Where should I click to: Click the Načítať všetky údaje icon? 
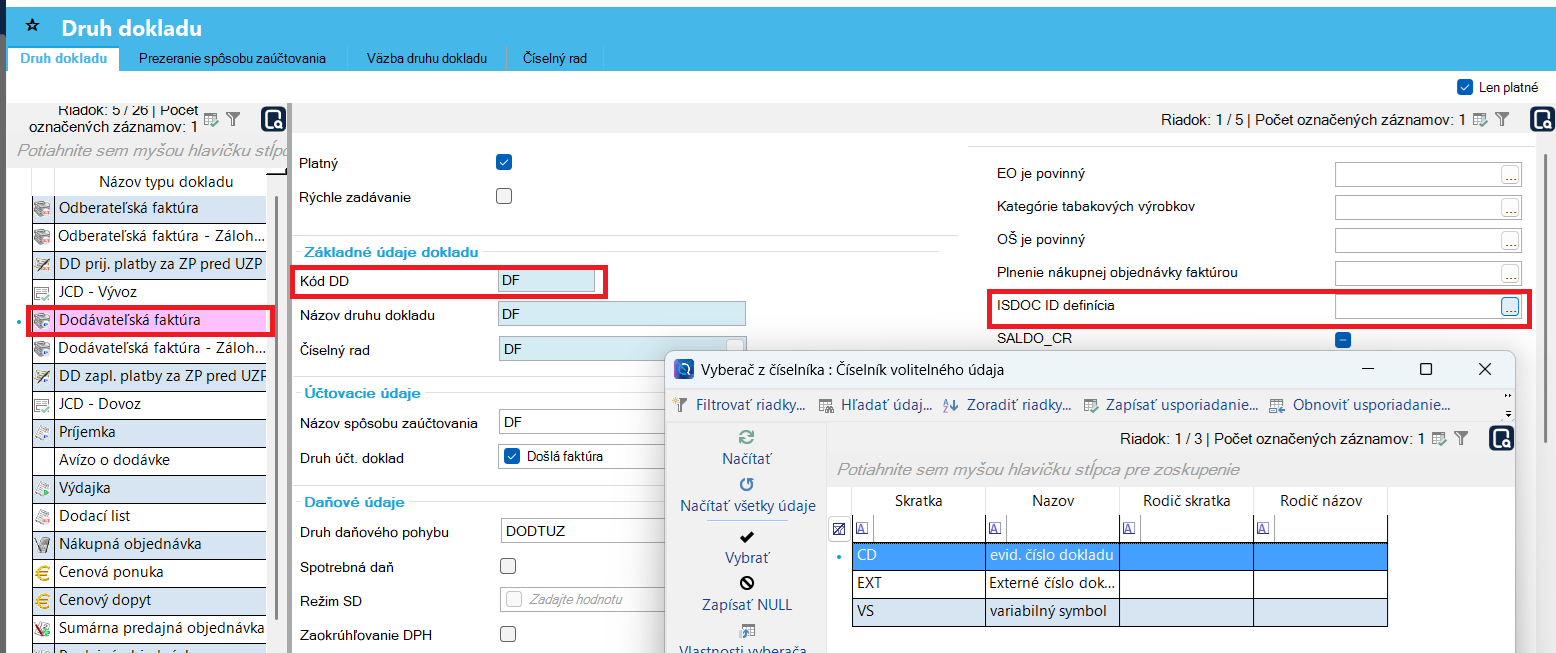tap(746, 485)
